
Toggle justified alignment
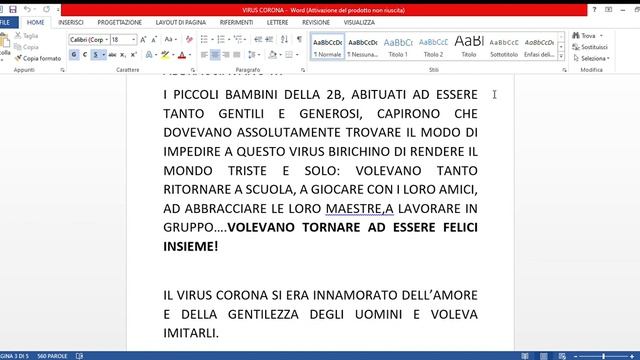point(236,55)
